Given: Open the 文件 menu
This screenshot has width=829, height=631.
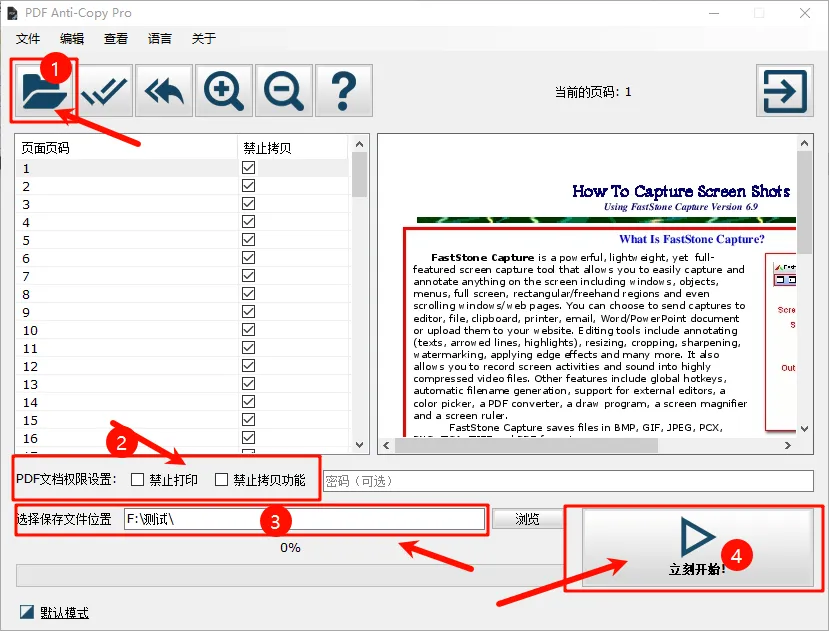Looking at the screenshot, I should pyautogui.click(x=28, y=39).
